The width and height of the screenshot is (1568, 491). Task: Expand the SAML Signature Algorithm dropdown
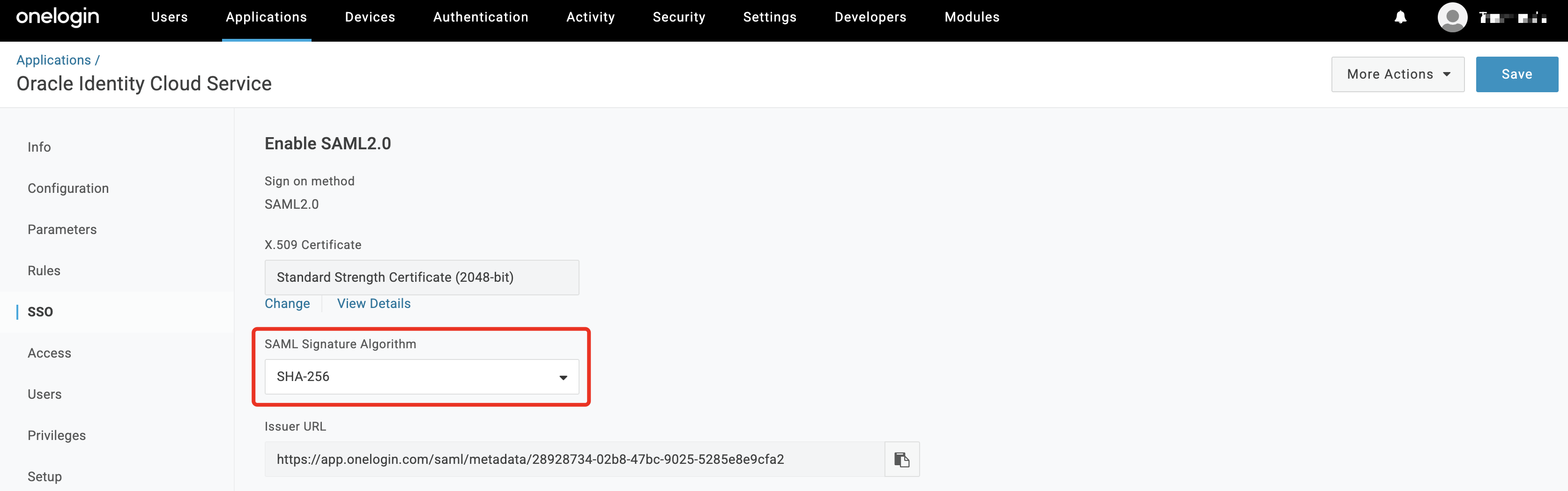click(x=422, y=377)
